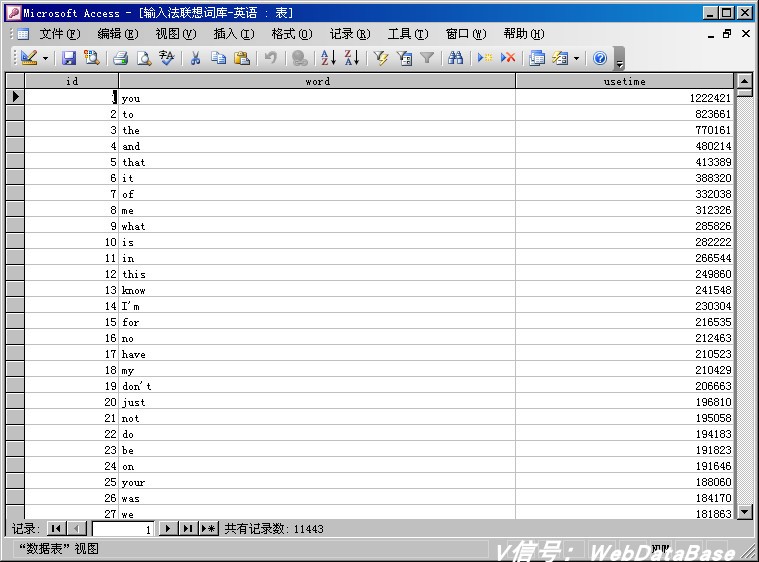Click the New Object icon
This screenshot has width=759, height=562.
pos(560,58)
